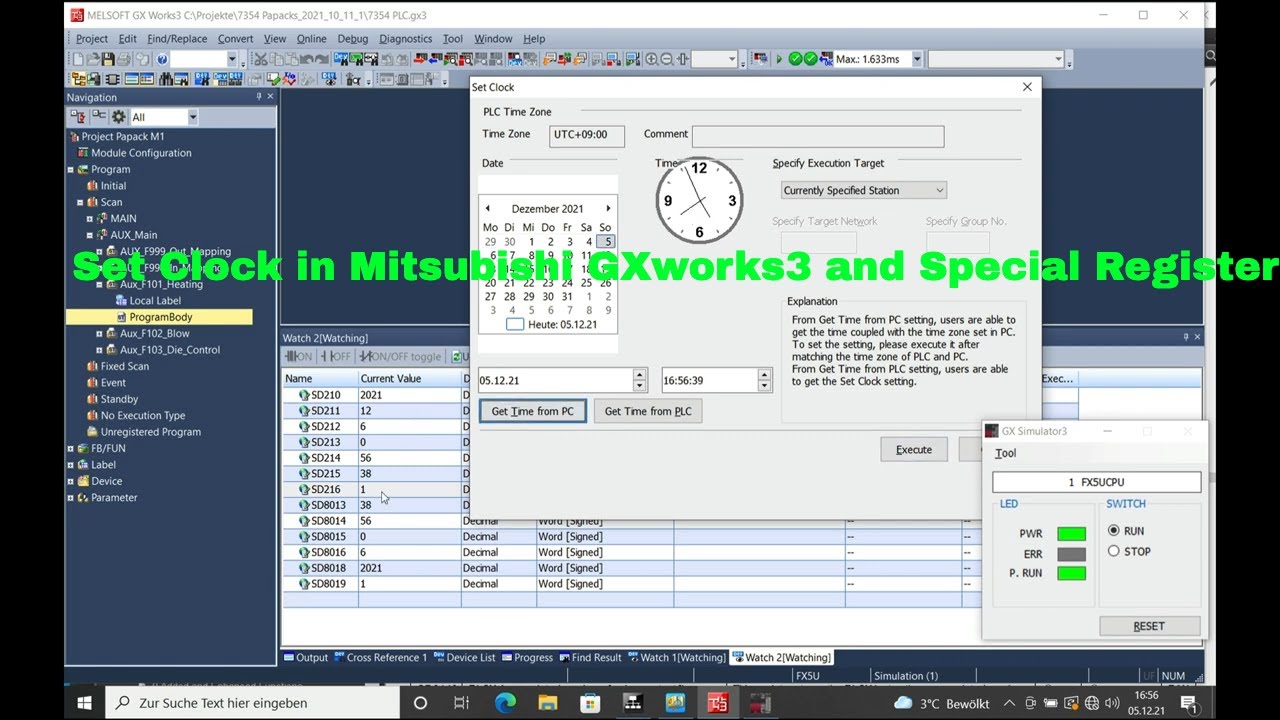This screenshot has height=720, width=1280.
Task: Click the Cut scissors icon
Action: tap(261, 59)
